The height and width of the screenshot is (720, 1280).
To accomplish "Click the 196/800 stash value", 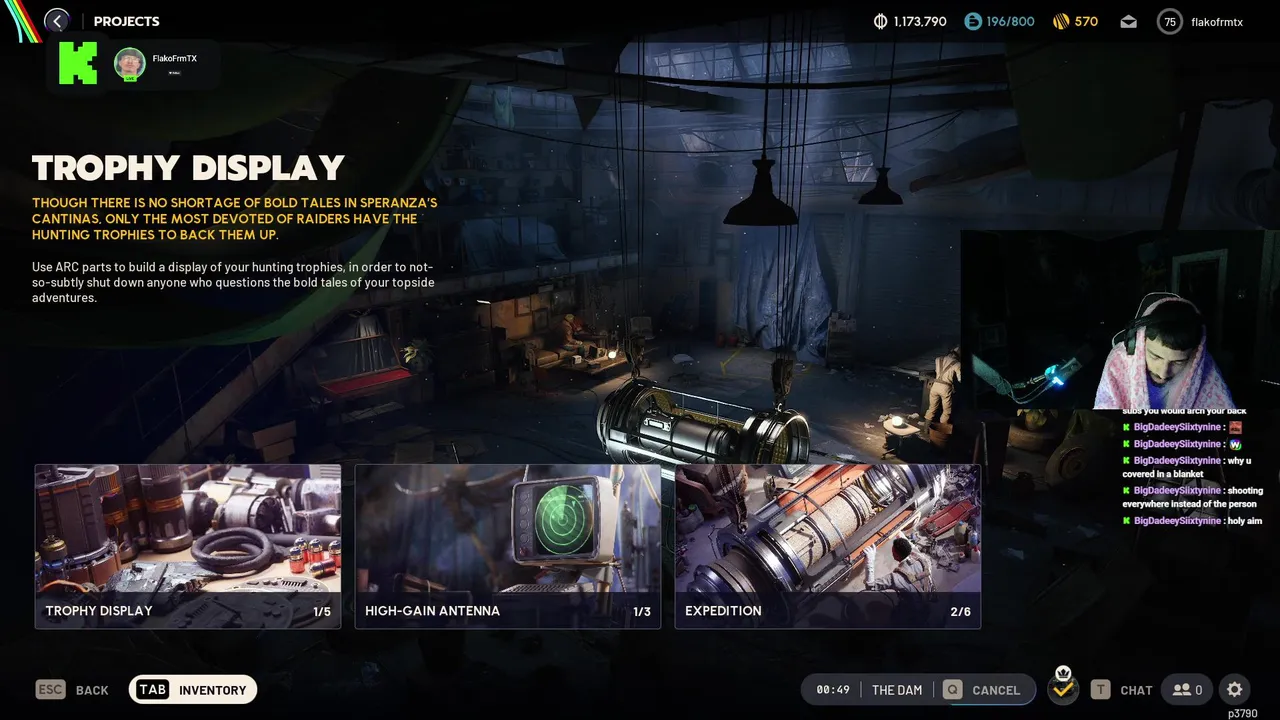I will pos(1010,21).
